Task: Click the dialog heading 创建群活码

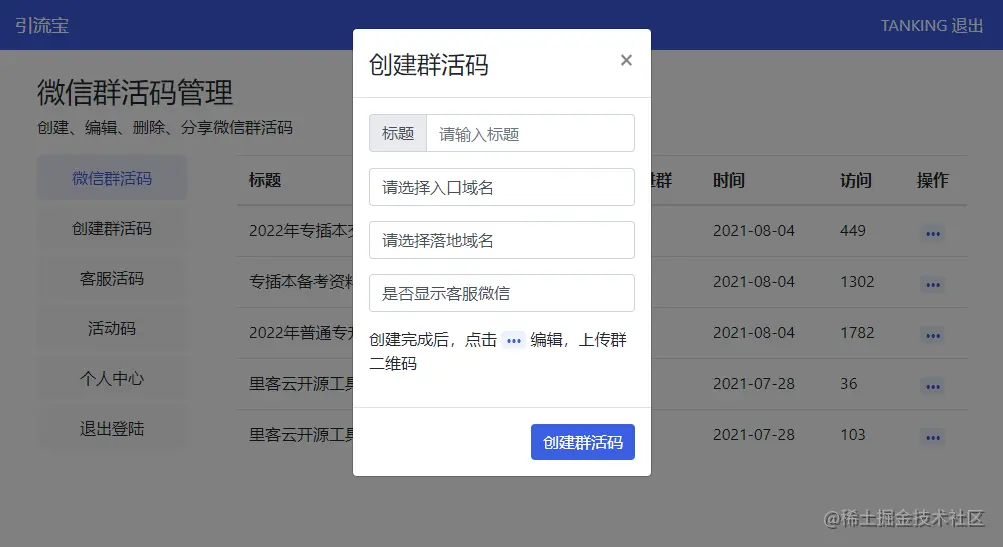Action: (429, 65)
